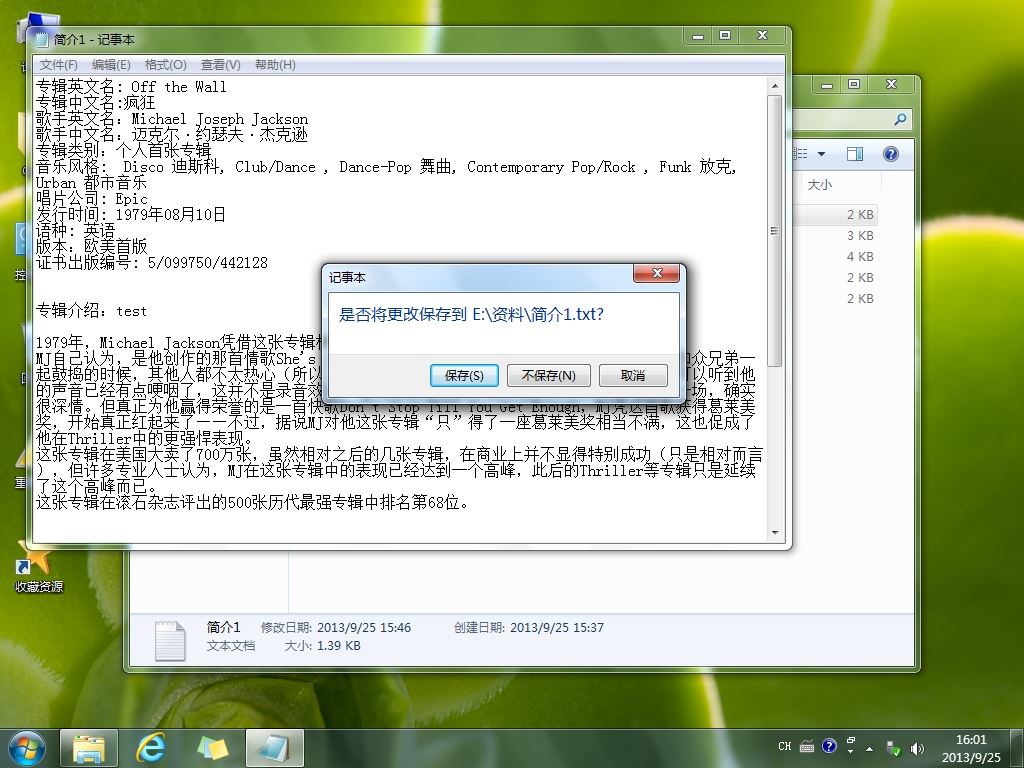The image size is (1024, 768).
Task: Open the 收藏资源 desktop shortcut
Action: [x=39, y=567]
